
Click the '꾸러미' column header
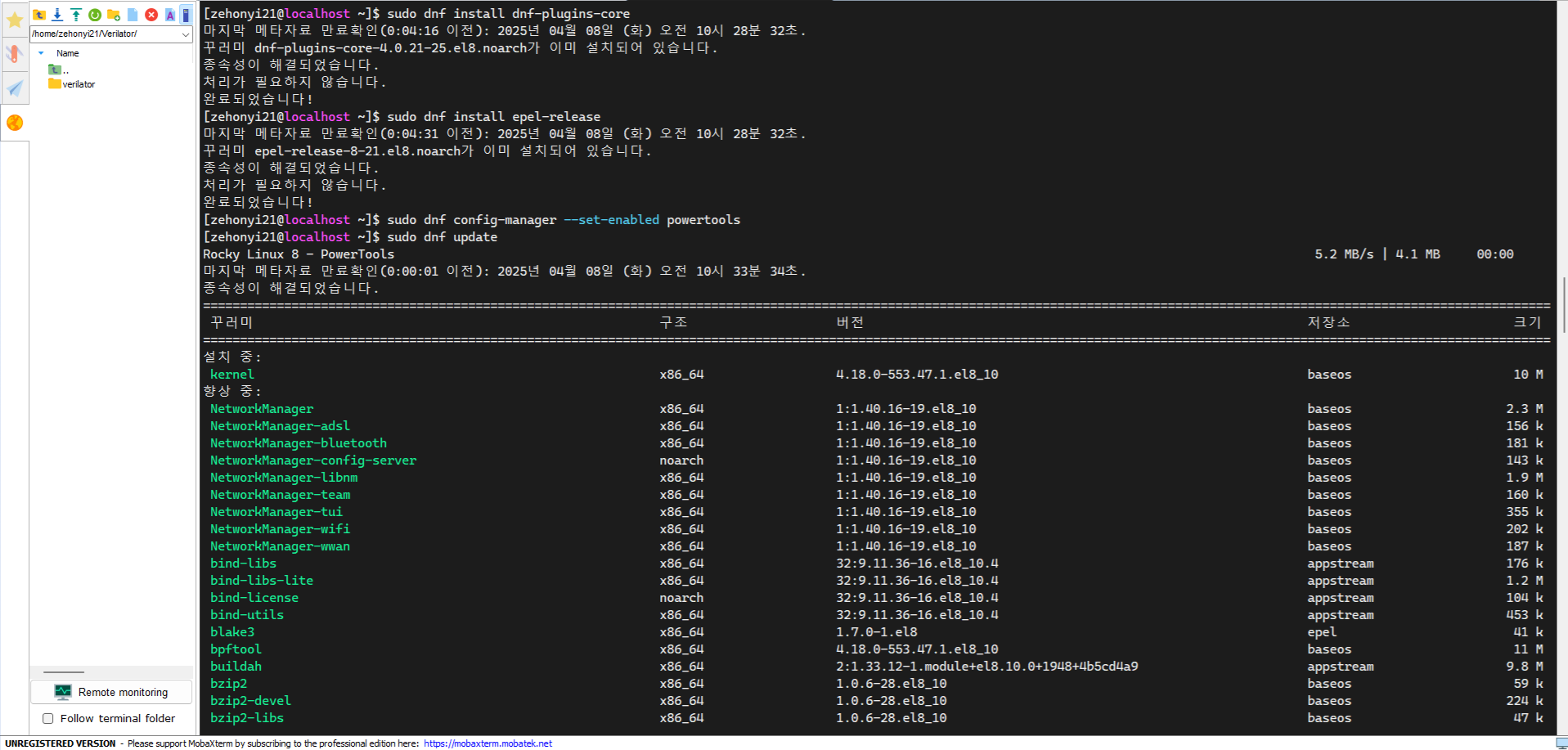pyautogui.click(x=231, y=322)
